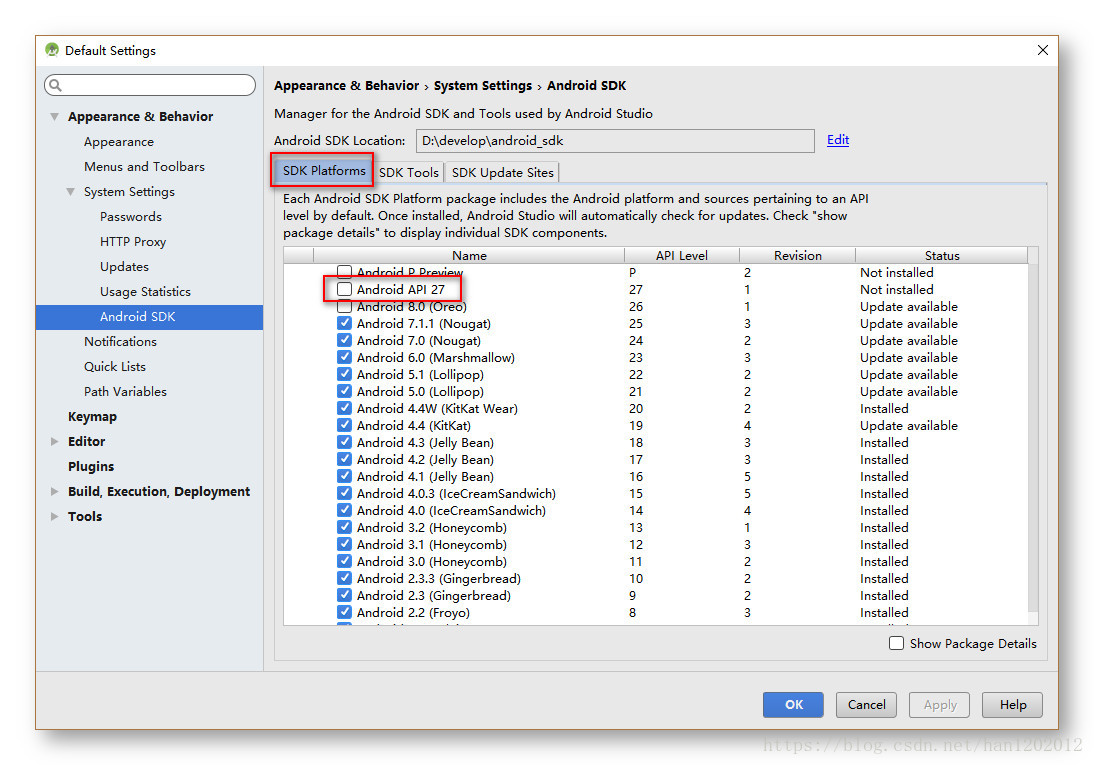Uncheck Android 7.1.1 (Nougat) checkbox
The width and height of the screenshot is (1094, 765).
pos(344,323)
